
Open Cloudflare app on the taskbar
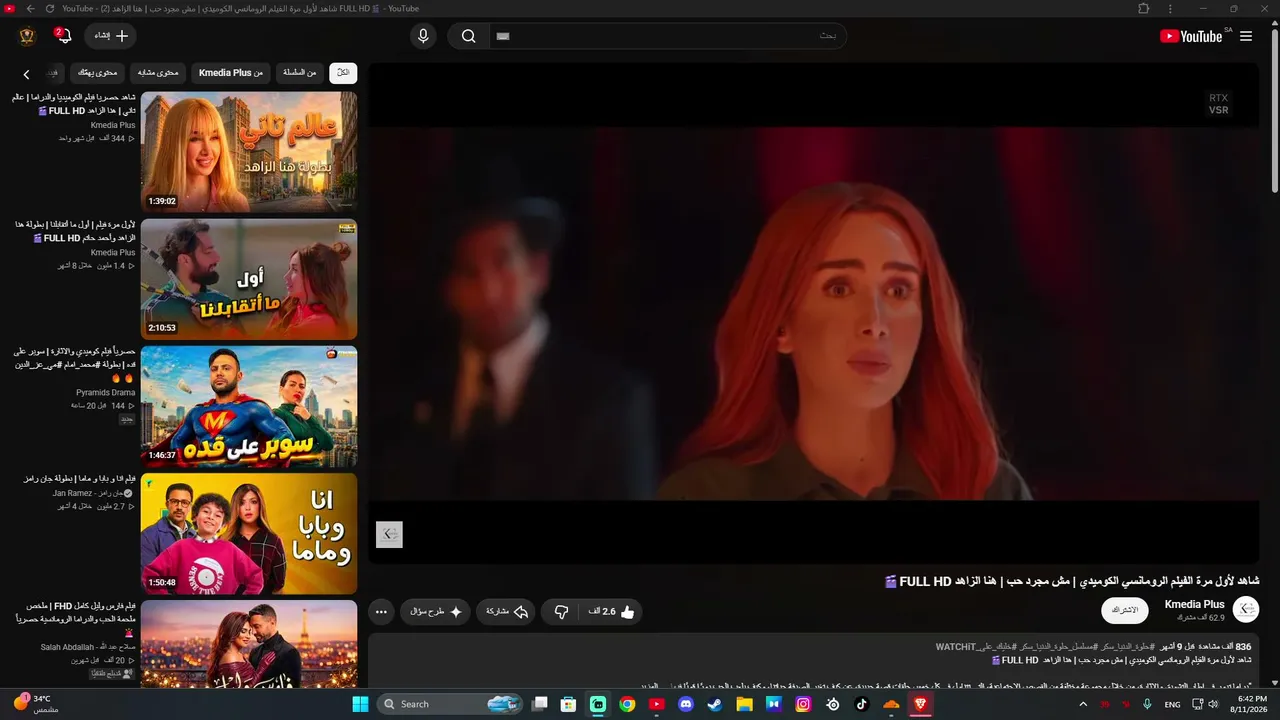point(891,704)
